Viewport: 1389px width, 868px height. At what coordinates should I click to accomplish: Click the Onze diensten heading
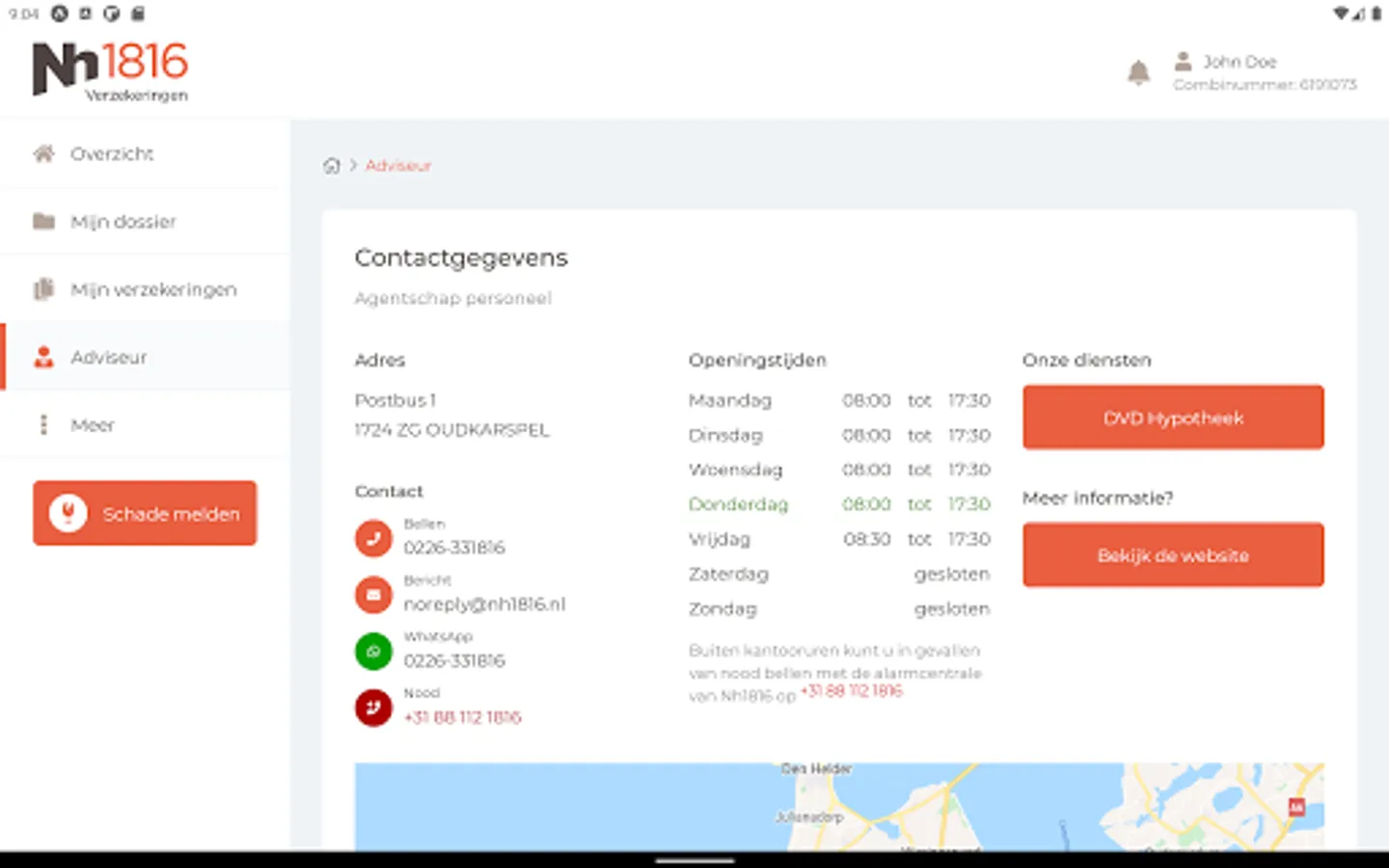coord(1087,360)
